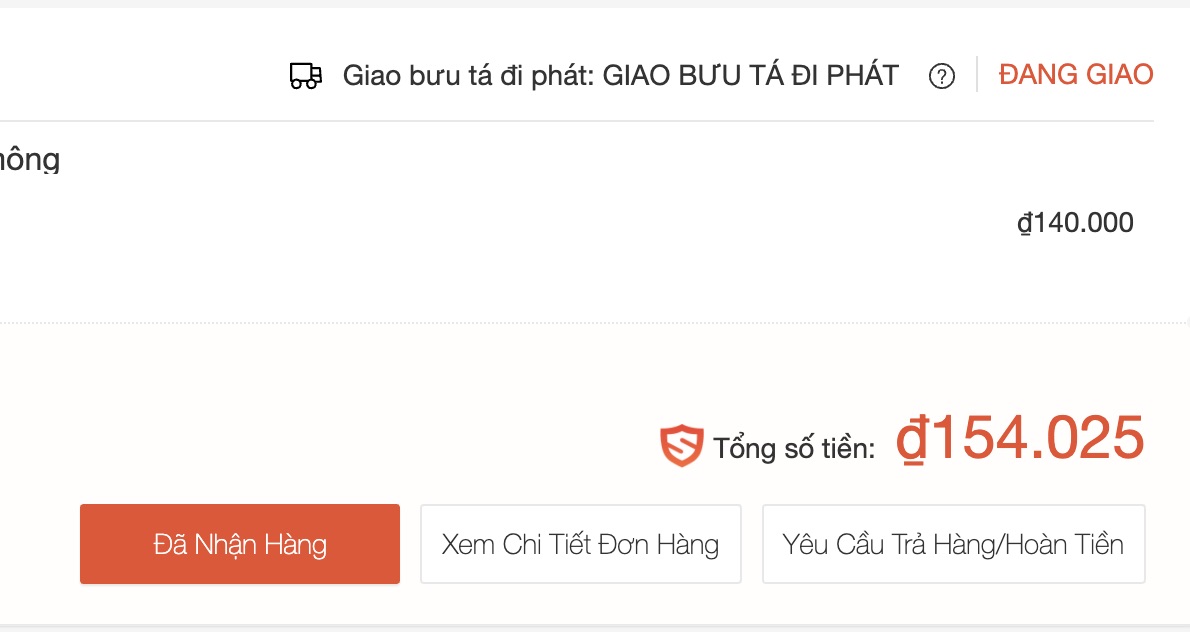Click the đ currency symbol of the total
This screenshot has height=632, width=1190.
[911, 440]
